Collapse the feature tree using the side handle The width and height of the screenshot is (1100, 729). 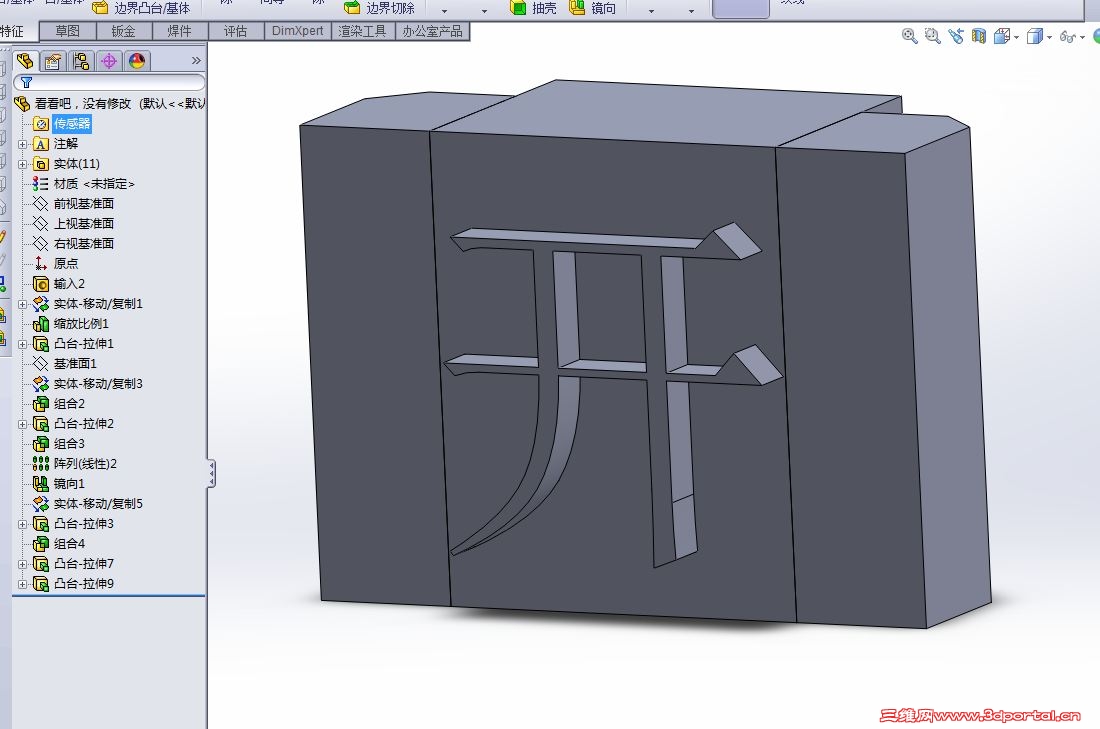coord(211,474)
